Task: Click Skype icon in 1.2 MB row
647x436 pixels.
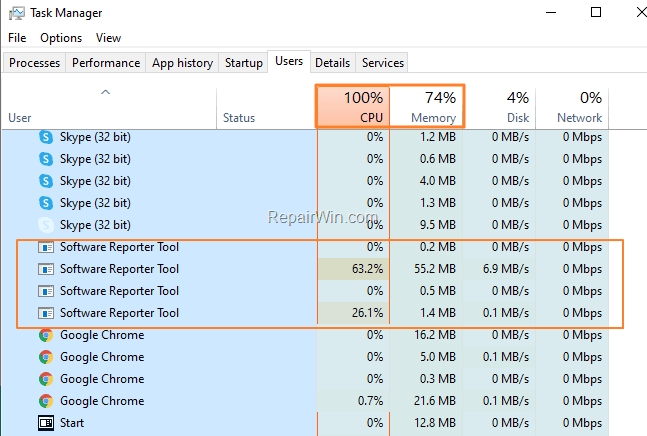Action: click(46, 137)
